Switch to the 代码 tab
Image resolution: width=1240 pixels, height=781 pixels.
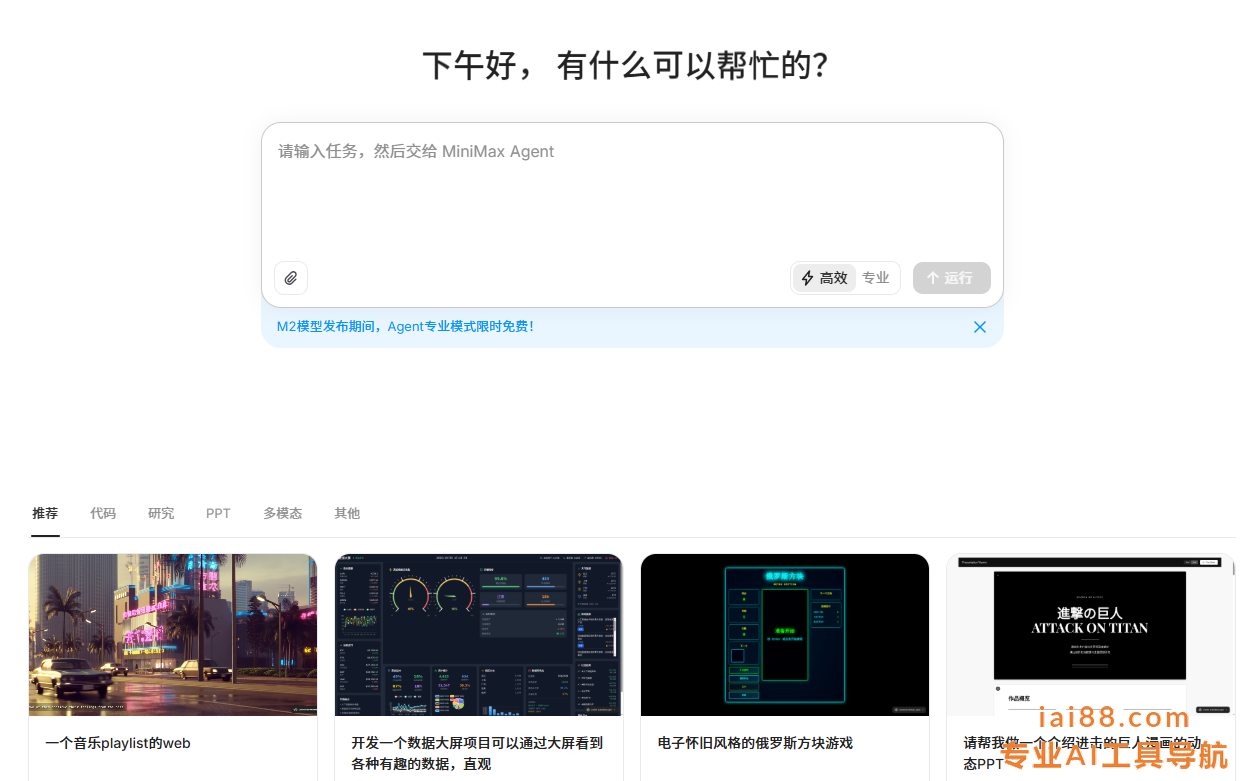103,513
